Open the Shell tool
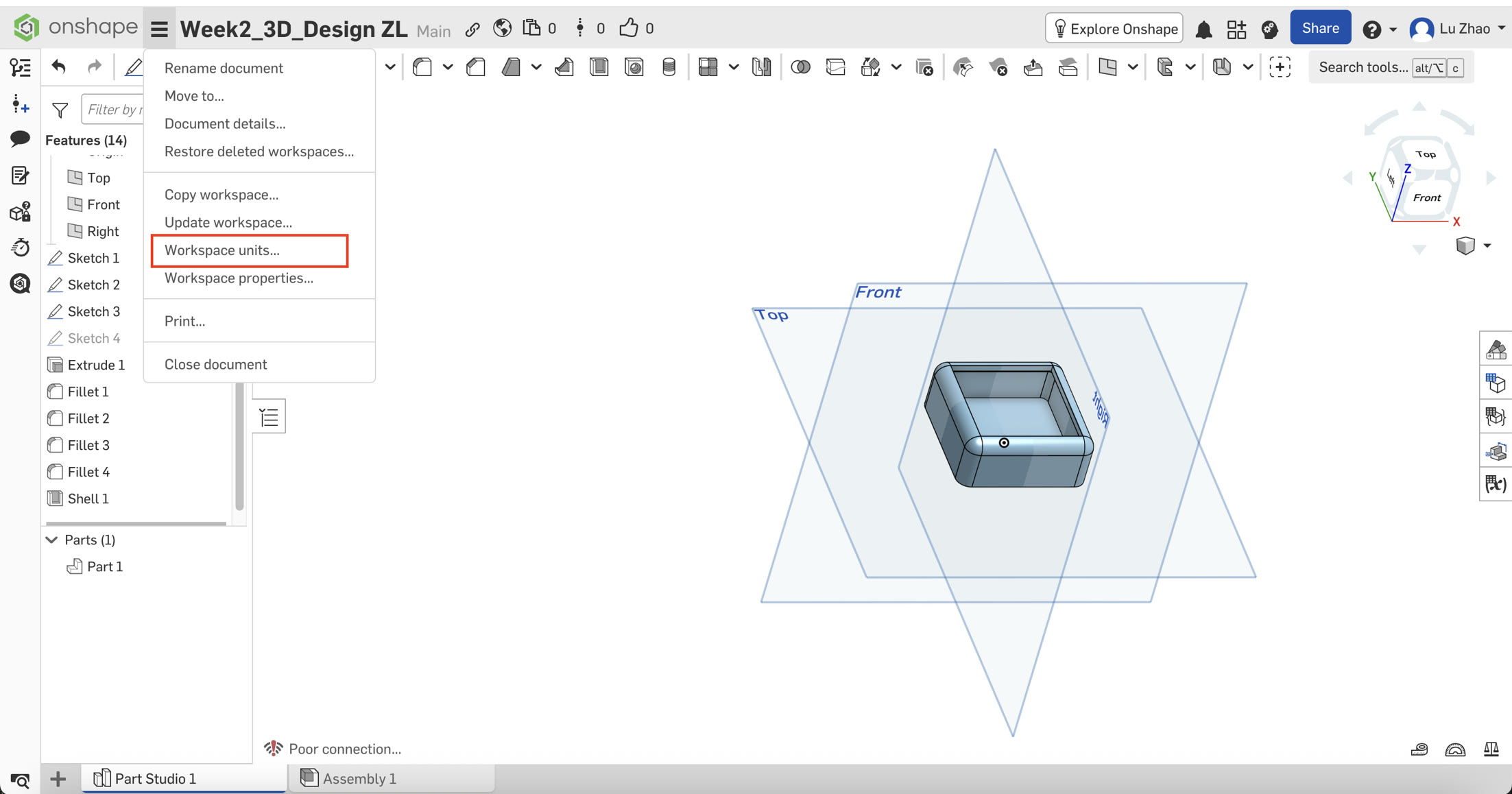This screenshot has height=794, width=1512. (x=599, y=67)
